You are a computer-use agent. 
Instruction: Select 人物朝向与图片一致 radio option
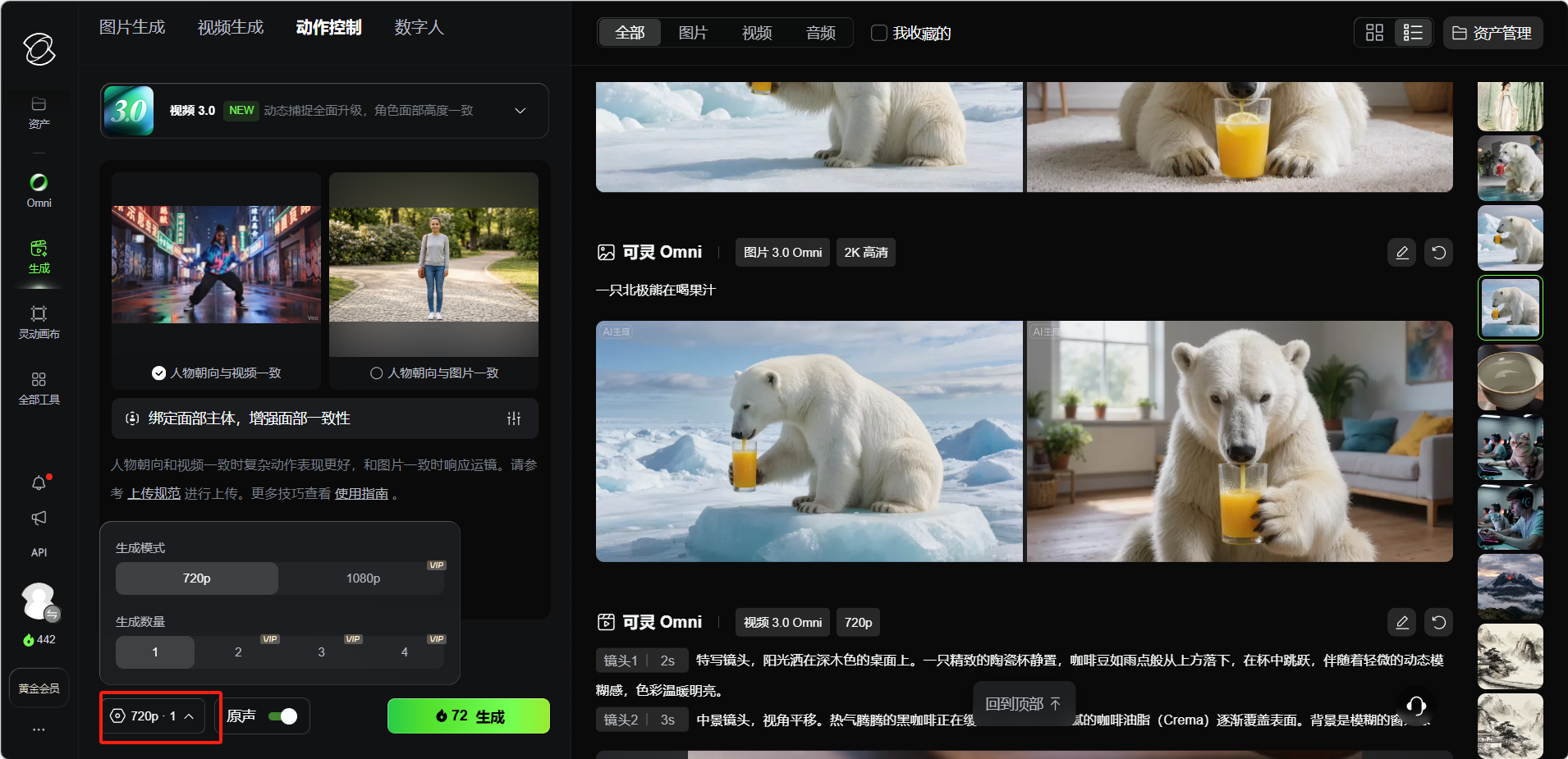coord(377,373)
